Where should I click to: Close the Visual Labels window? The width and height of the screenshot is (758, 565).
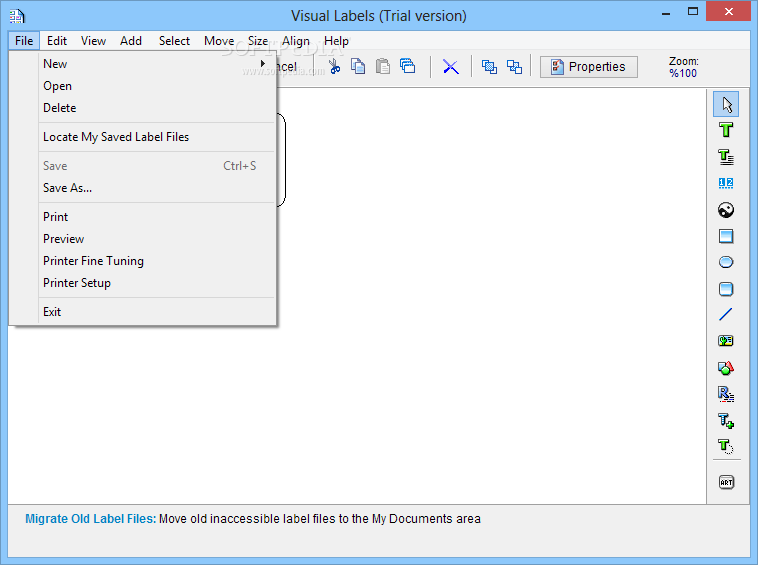729,12
